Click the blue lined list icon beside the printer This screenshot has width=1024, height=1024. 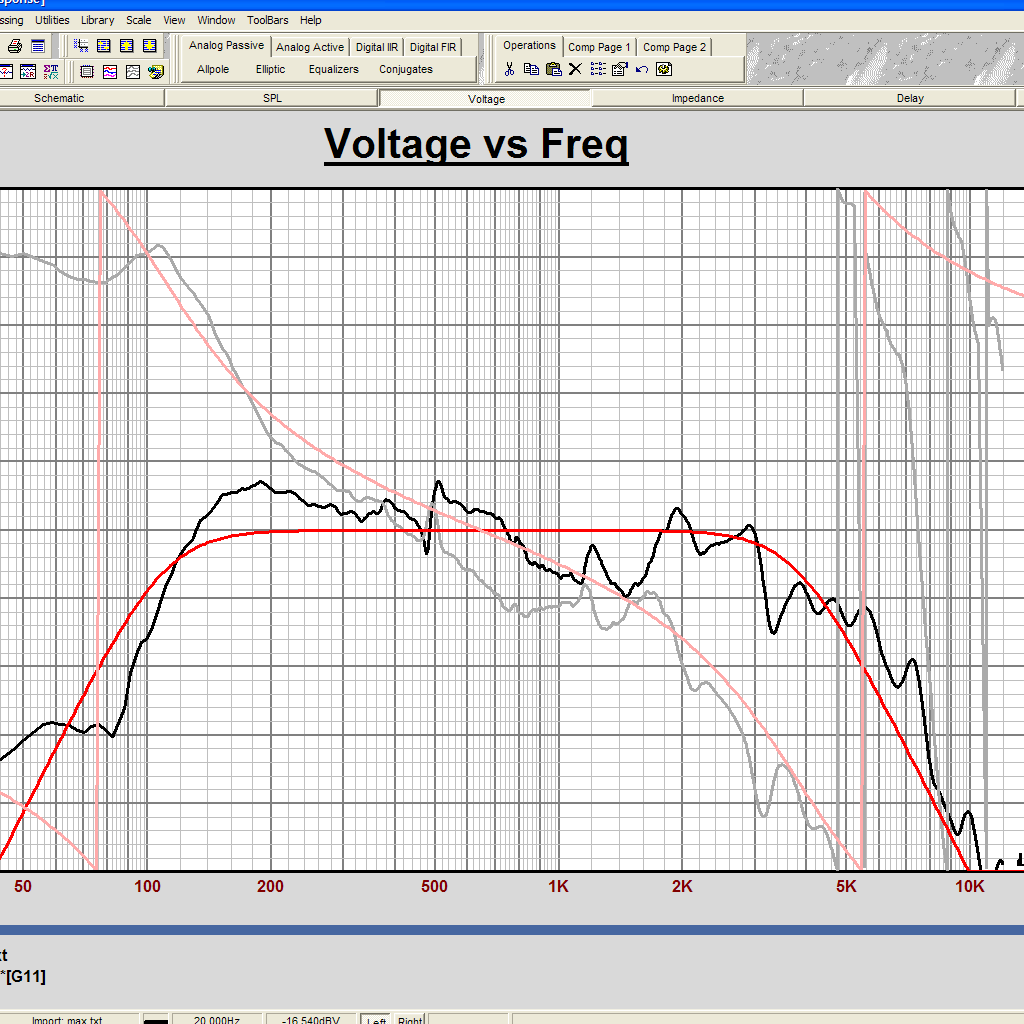38,46
